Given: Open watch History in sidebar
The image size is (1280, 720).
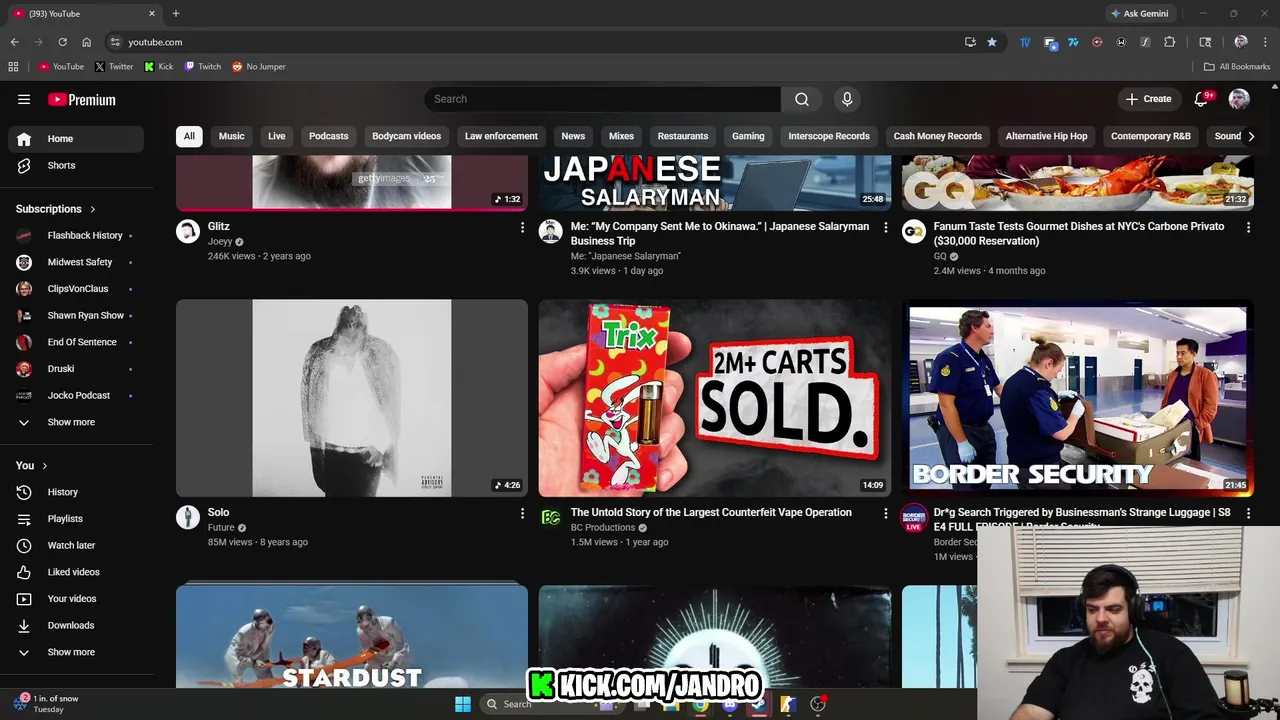Looking at the screenshot, I should pyautogui.click(x=76, y=492).
